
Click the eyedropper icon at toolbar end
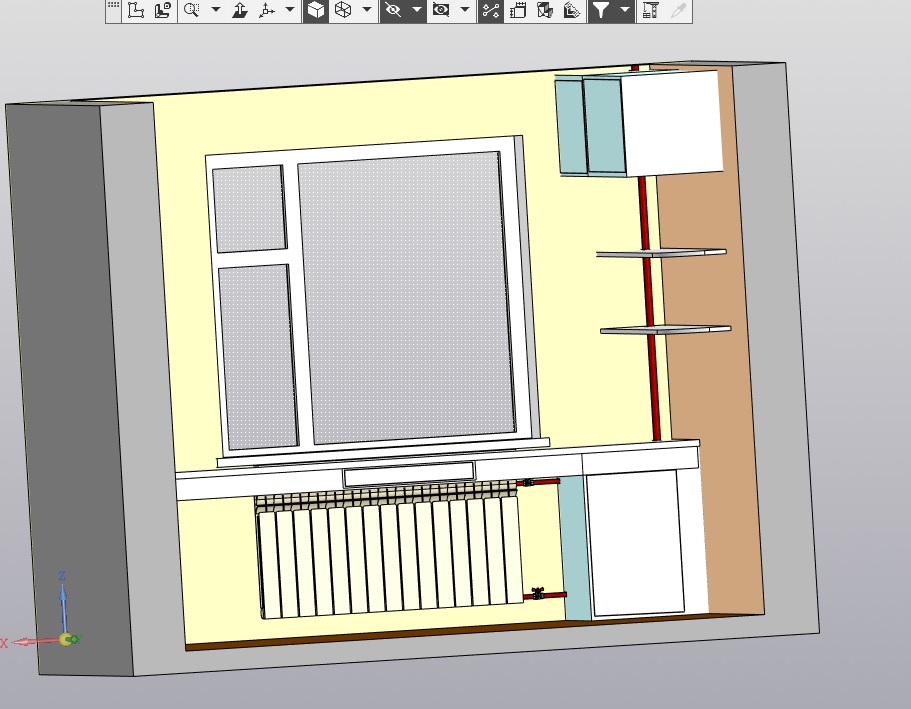click(678, 10)
